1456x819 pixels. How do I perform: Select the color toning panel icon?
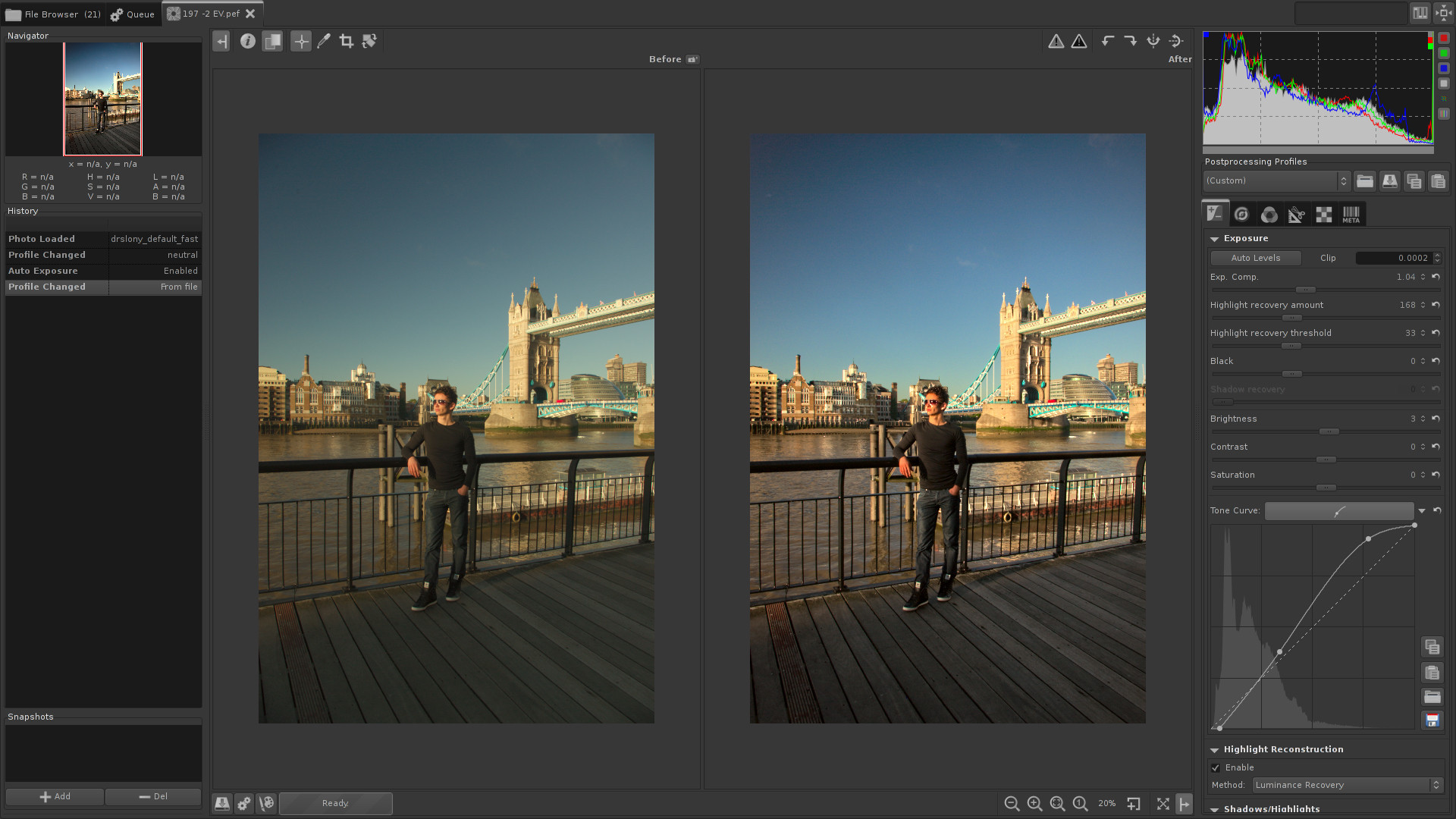pos(1269,214)
